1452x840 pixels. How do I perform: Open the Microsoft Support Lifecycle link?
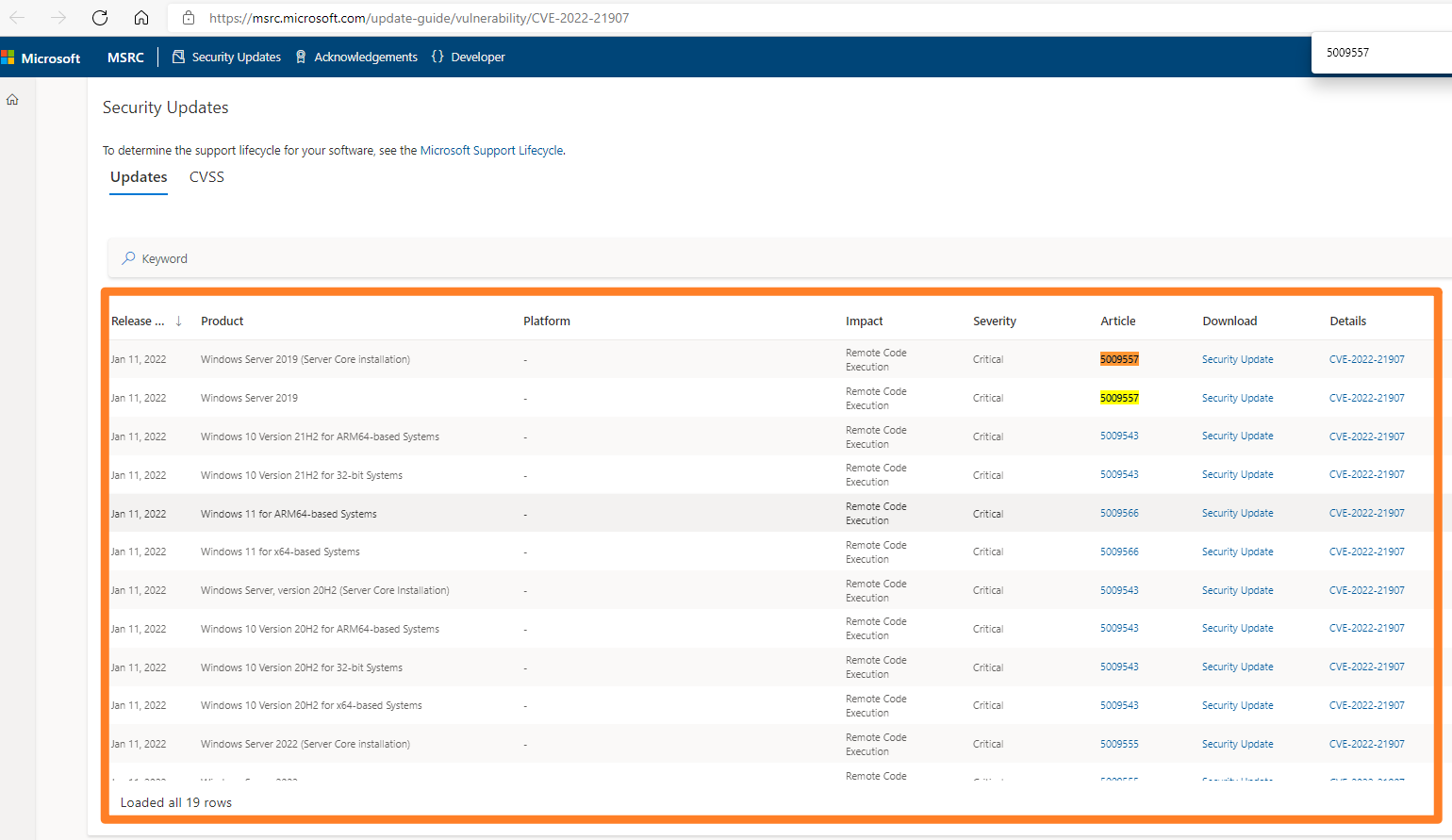click(491, 151)
